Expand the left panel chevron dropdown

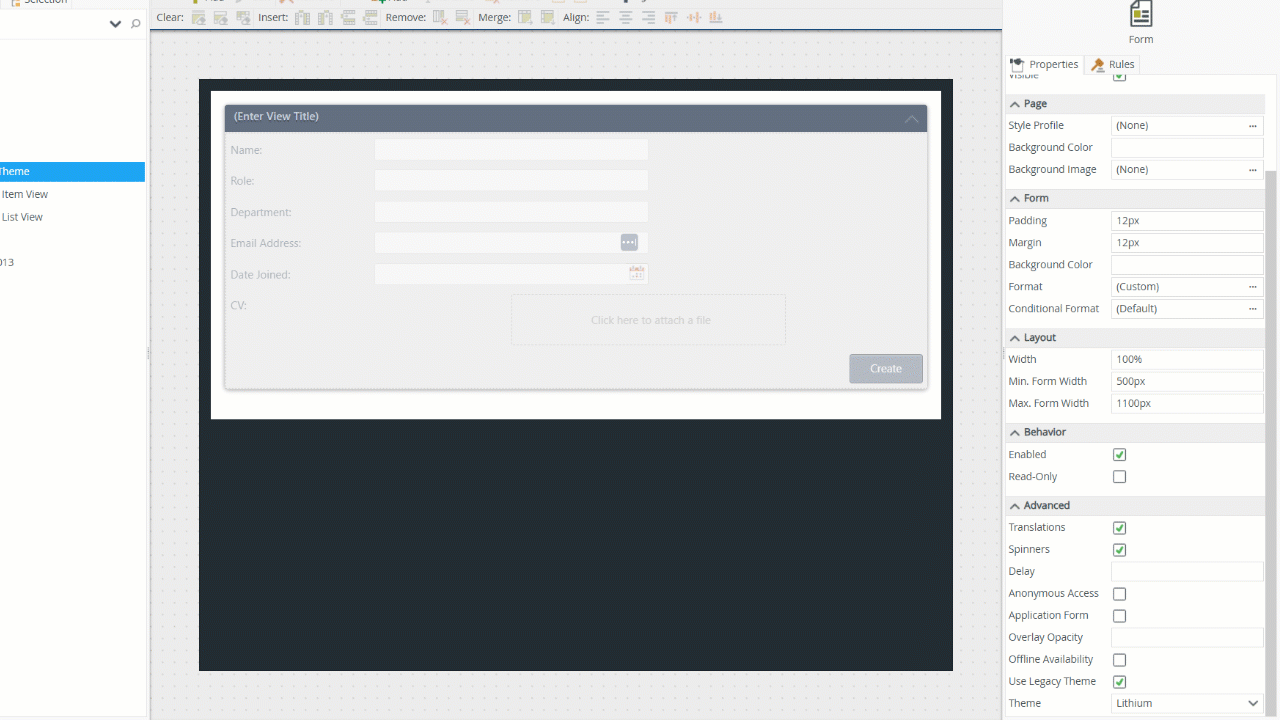tap(115, 24)
